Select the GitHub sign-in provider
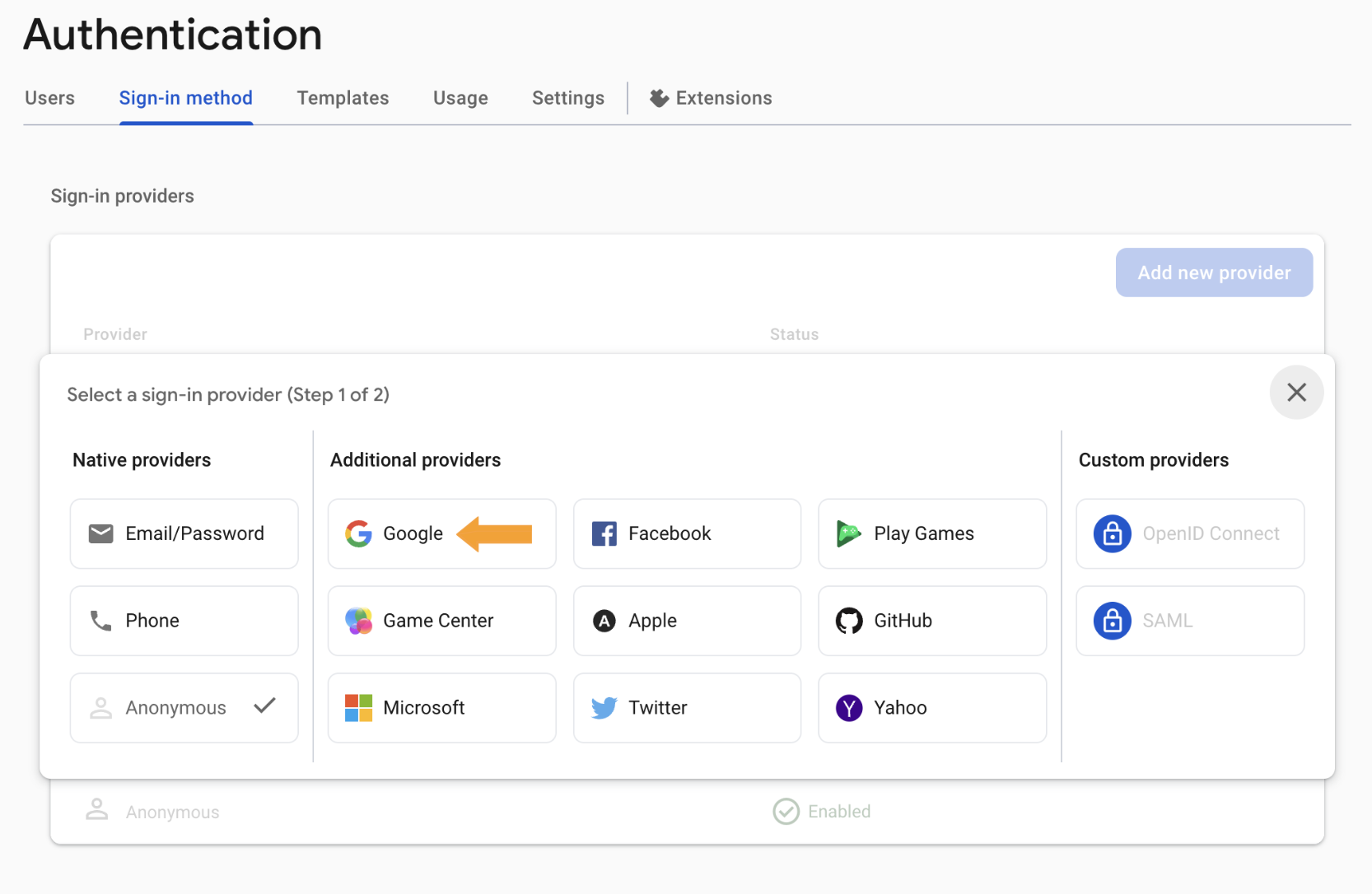This screenshot has width=1372, height=894. pyautogui.click(x=933, y=621)
